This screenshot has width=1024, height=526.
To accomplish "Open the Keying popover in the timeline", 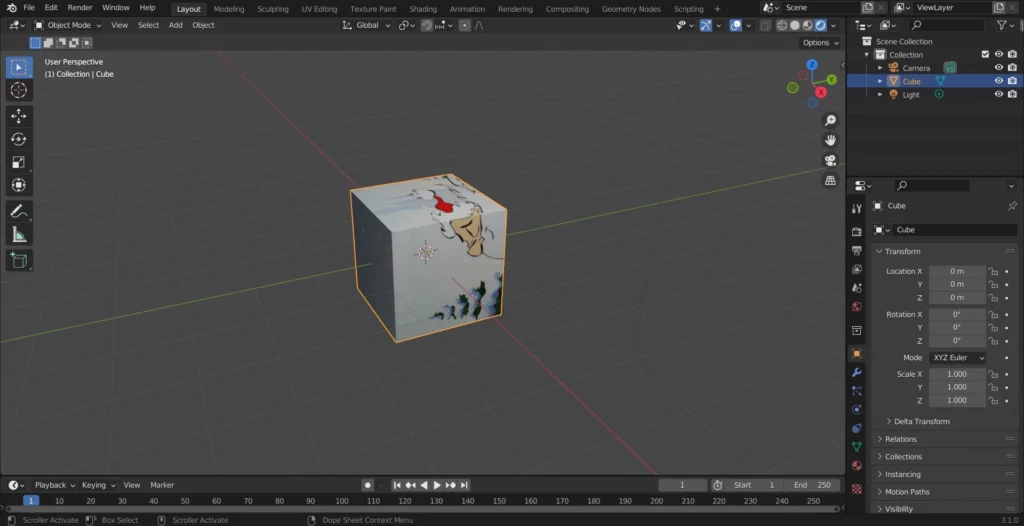I will tap(98, 485).
